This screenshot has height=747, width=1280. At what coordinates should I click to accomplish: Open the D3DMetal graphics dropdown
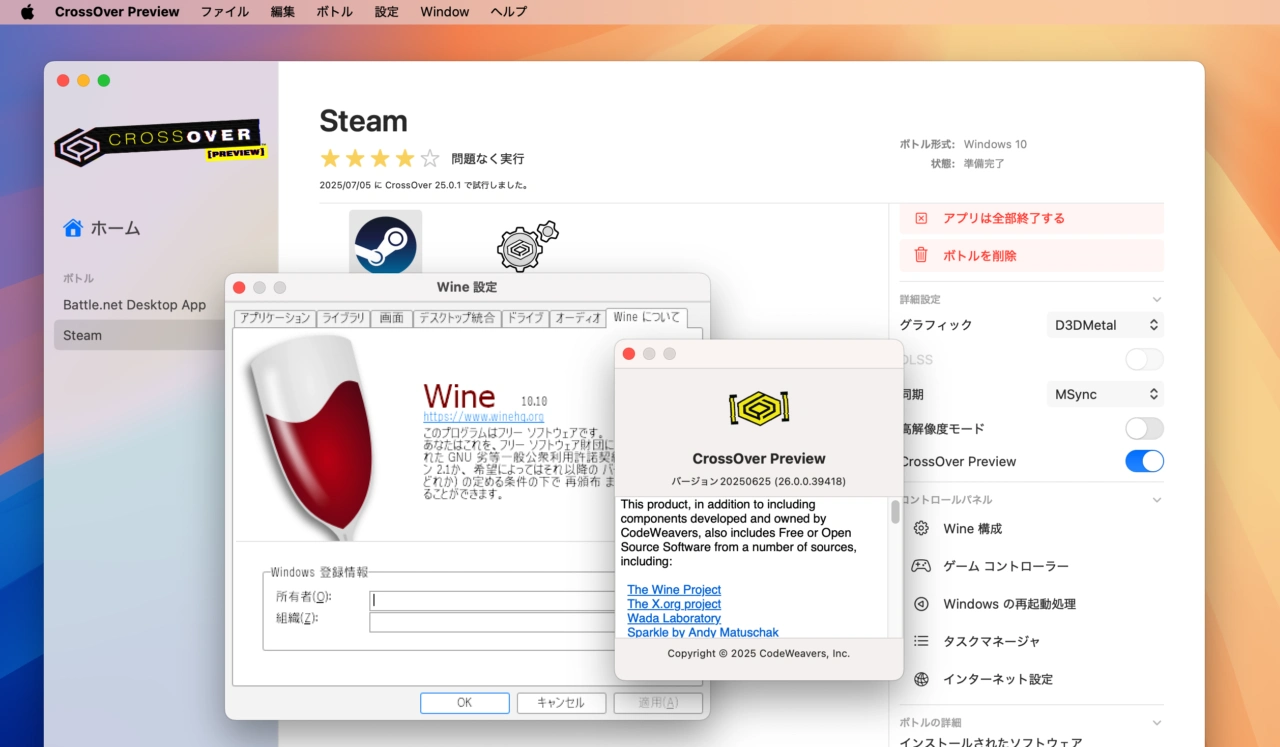[x=1105, y=325]
